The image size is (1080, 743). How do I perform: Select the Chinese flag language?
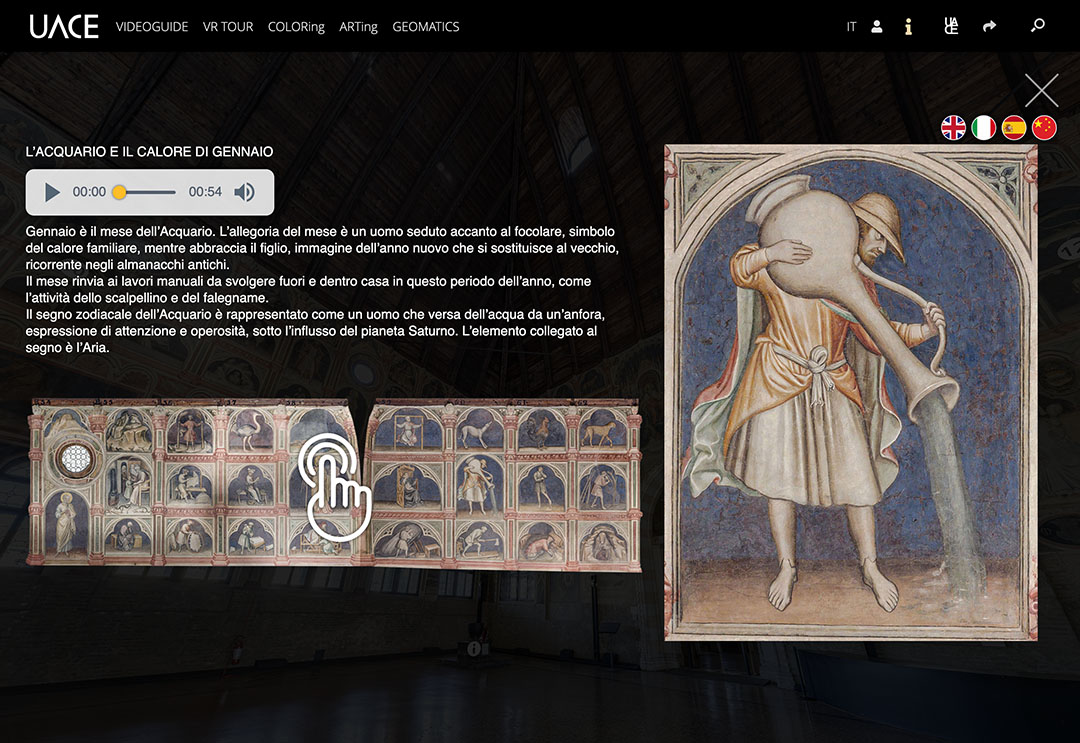(x=1044, y=128)
